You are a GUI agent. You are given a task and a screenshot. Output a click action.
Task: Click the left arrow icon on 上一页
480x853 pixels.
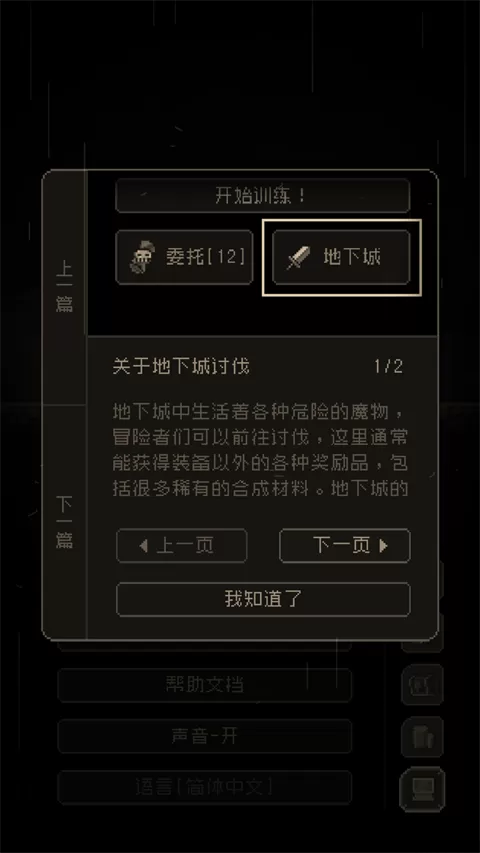point(144,546)
